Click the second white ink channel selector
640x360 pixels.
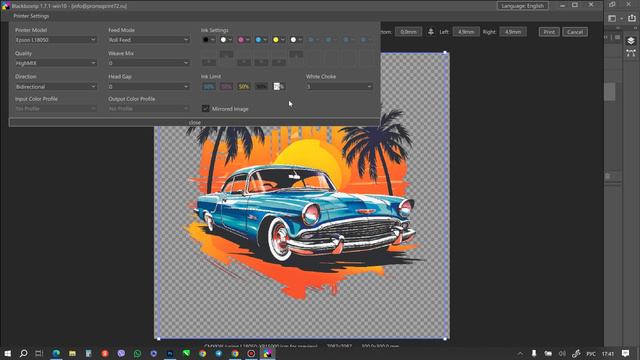coord(296,40)
